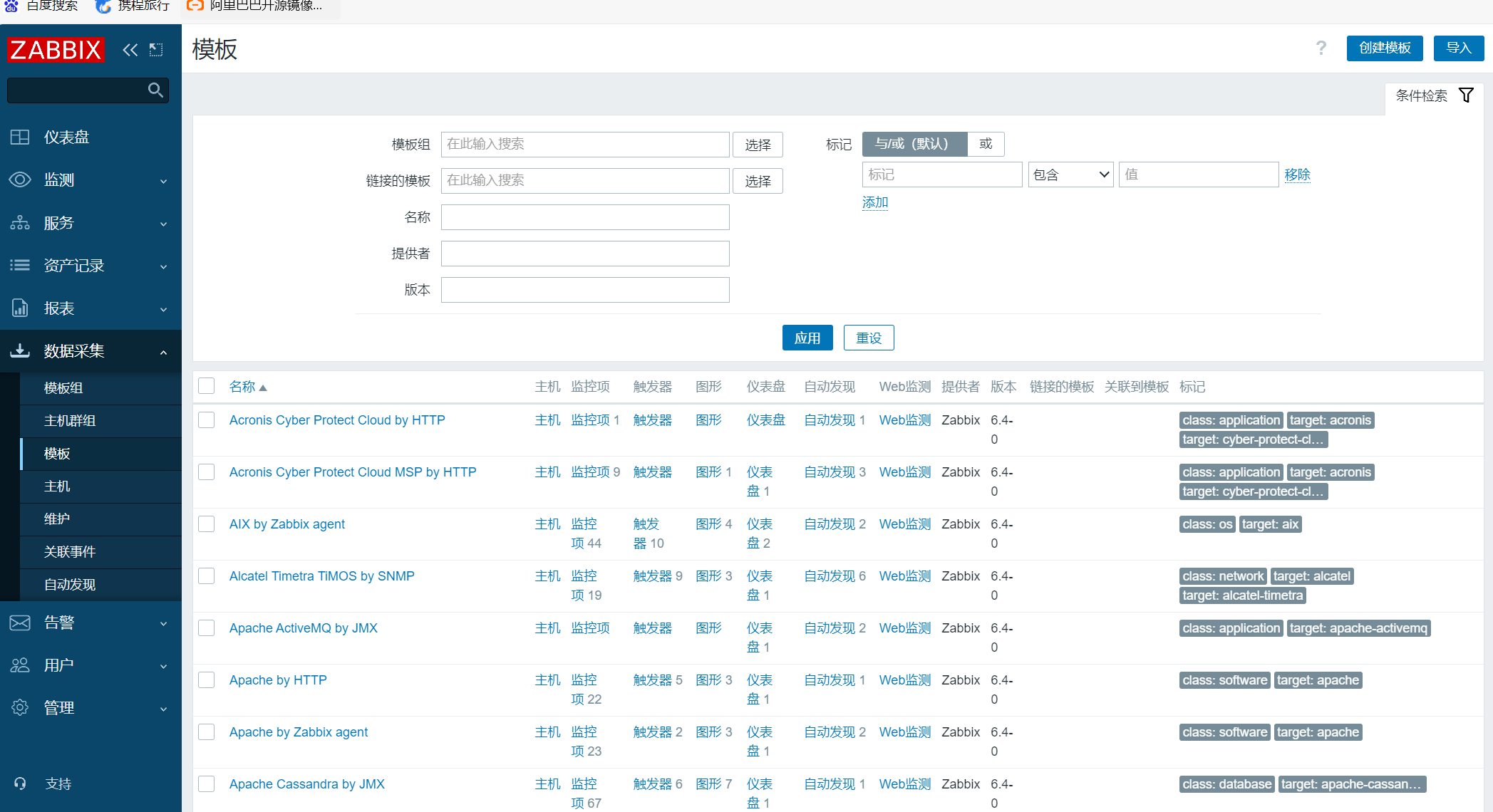Click the 模板组 search input field

[585, 145]
